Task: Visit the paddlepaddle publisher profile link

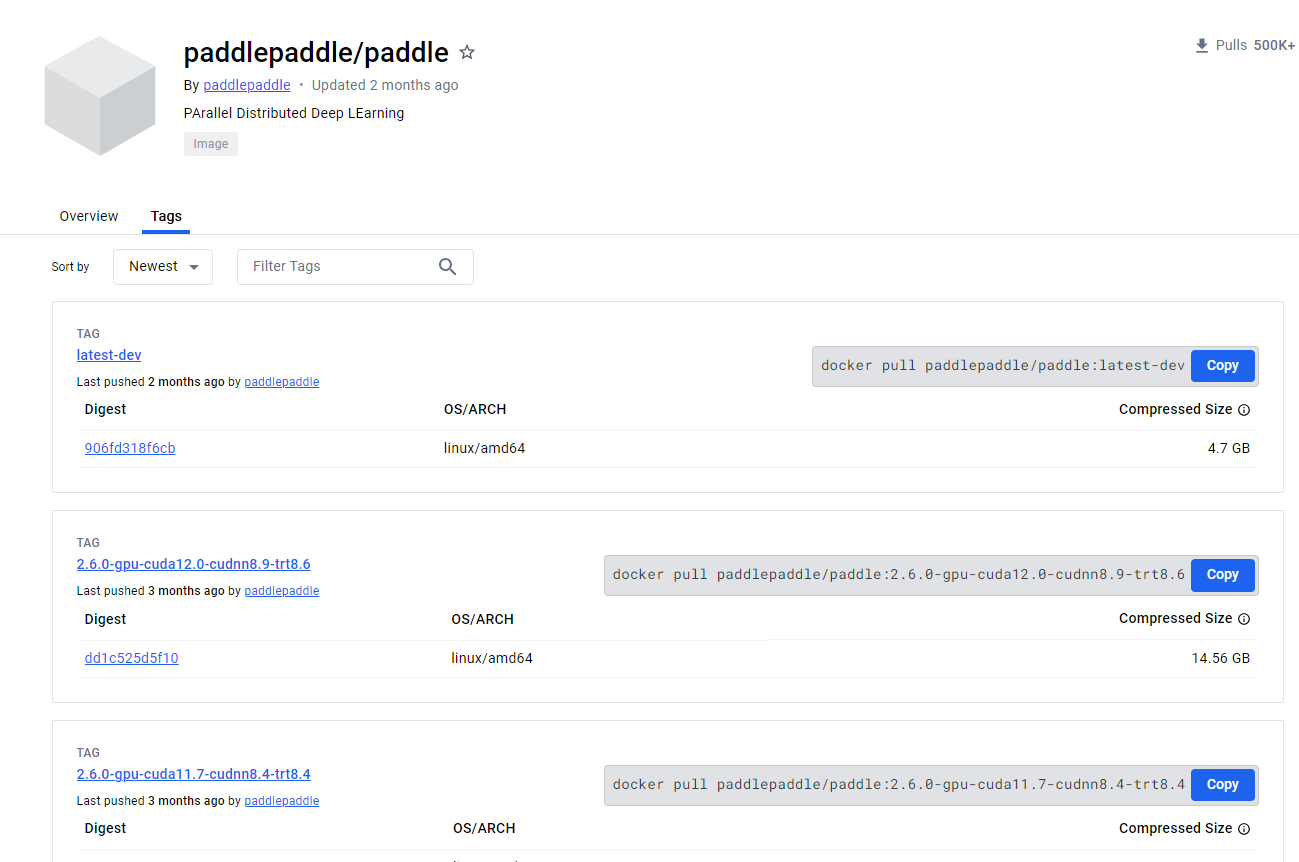Action: [x=246, y=85]
